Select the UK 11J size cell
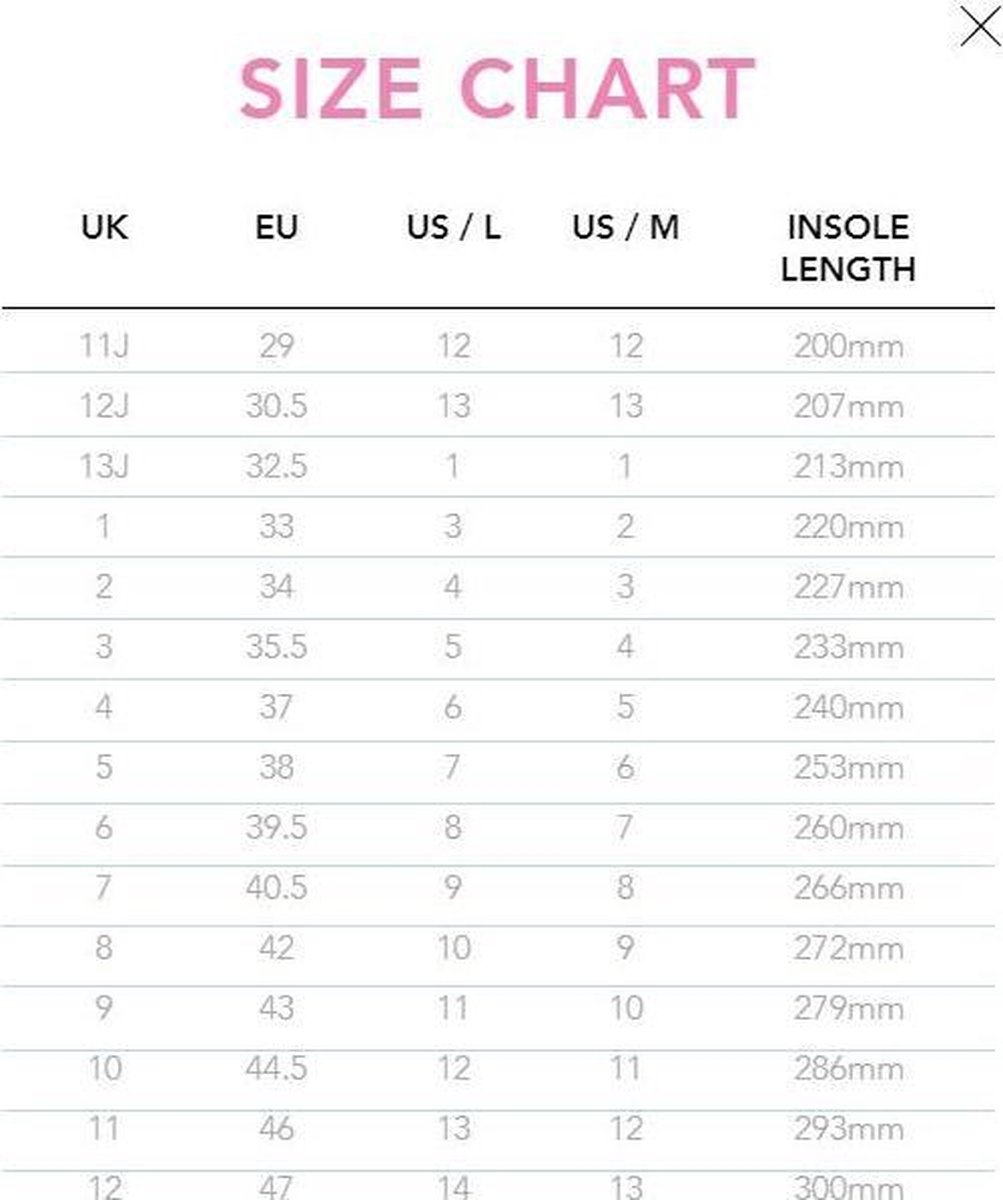 pos(104,346)
